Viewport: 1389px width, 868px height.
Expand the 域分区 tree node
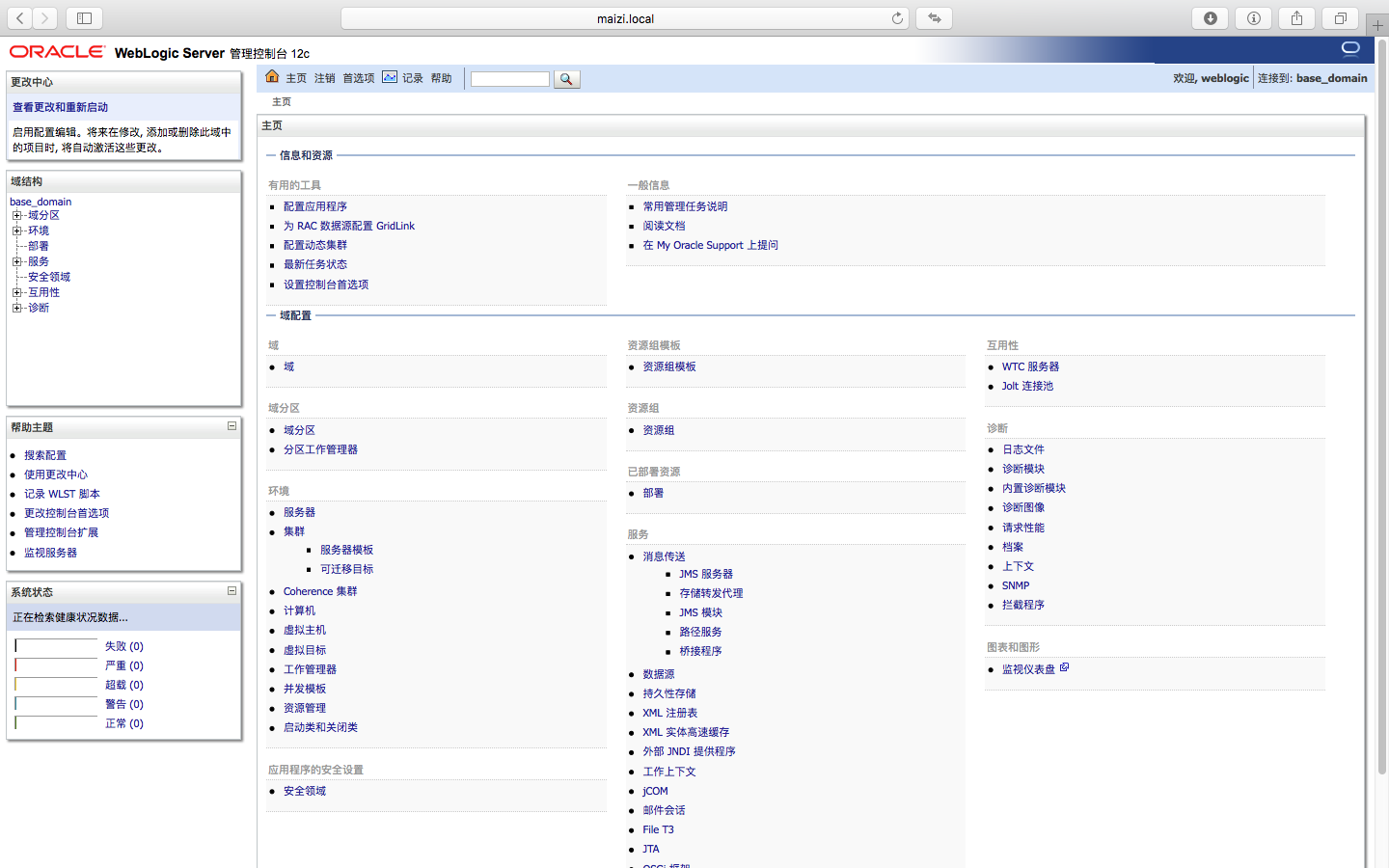coord(16,216)
